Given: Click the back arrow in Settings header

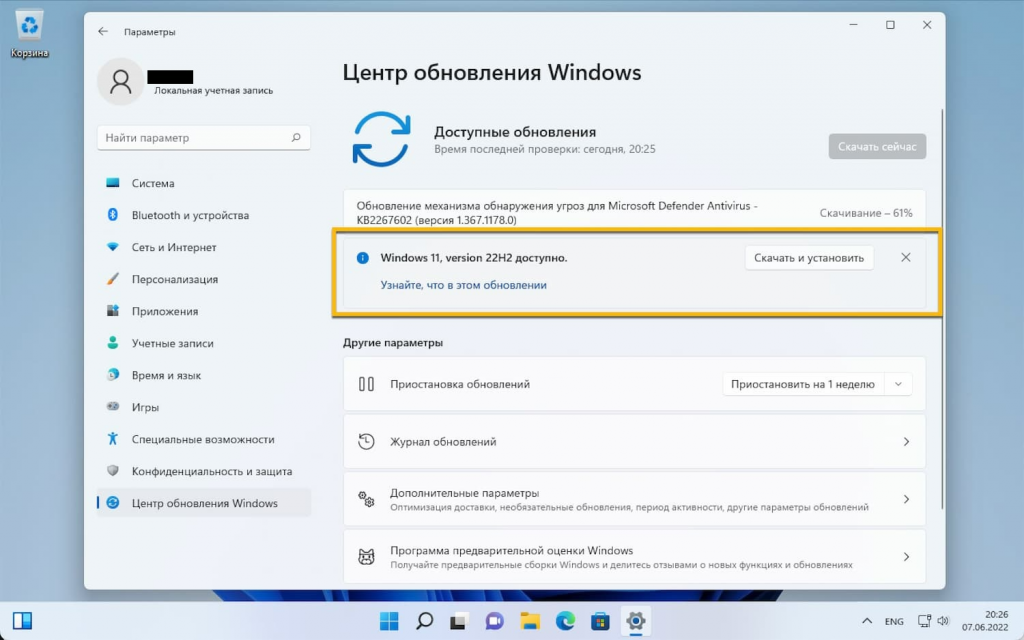Looking at the screenshot, I should coord(103,32).
